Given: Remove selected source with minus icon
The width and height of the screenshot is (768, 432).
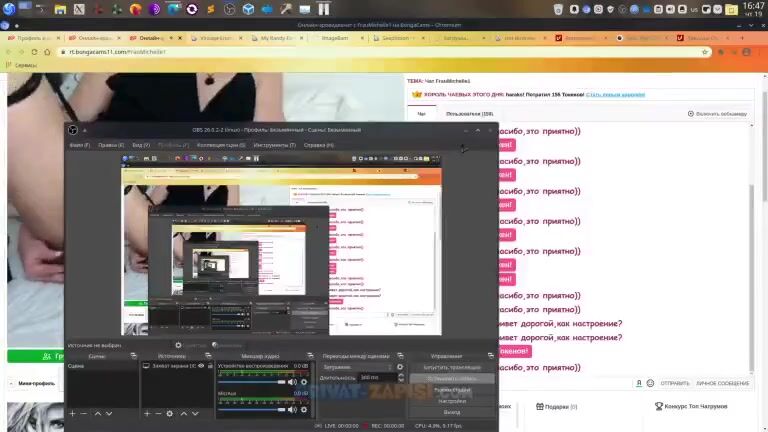Looking at the screenshot, I should click(x=158, y=414).
